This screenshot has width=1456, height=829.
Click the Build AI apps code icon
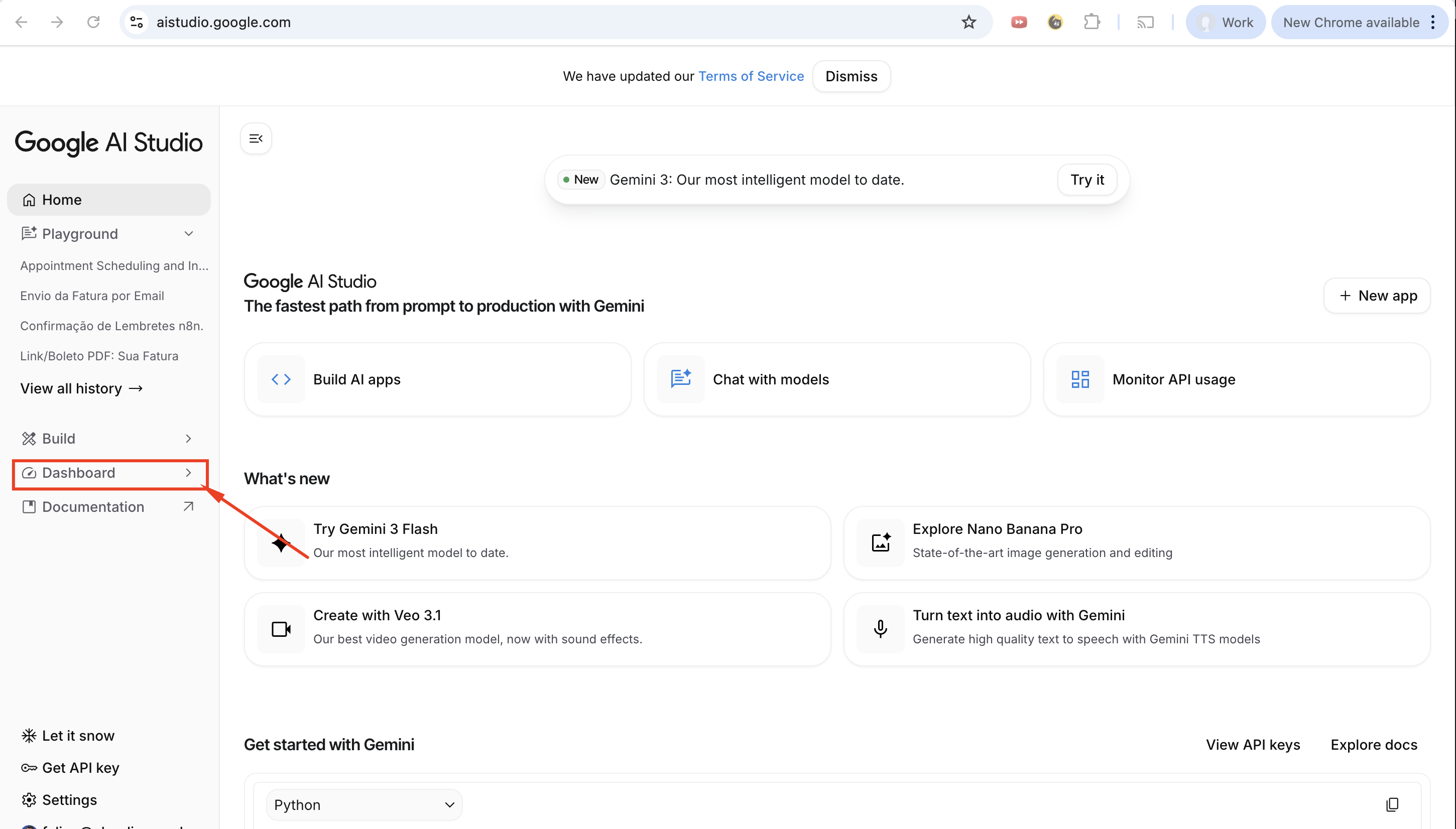tap(281, 380)
